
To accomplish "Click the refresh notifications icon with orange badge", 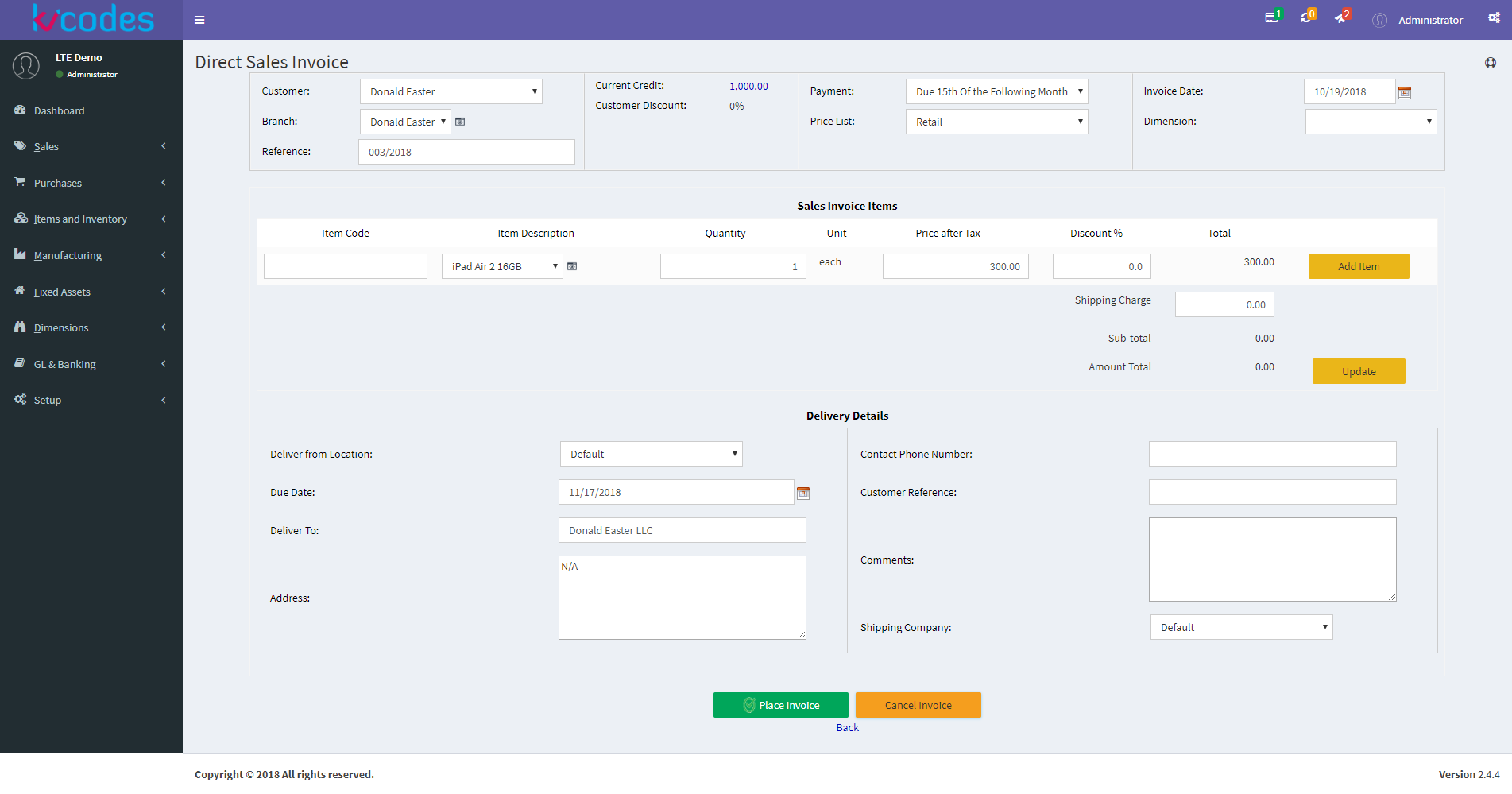I will [1305, 17].
